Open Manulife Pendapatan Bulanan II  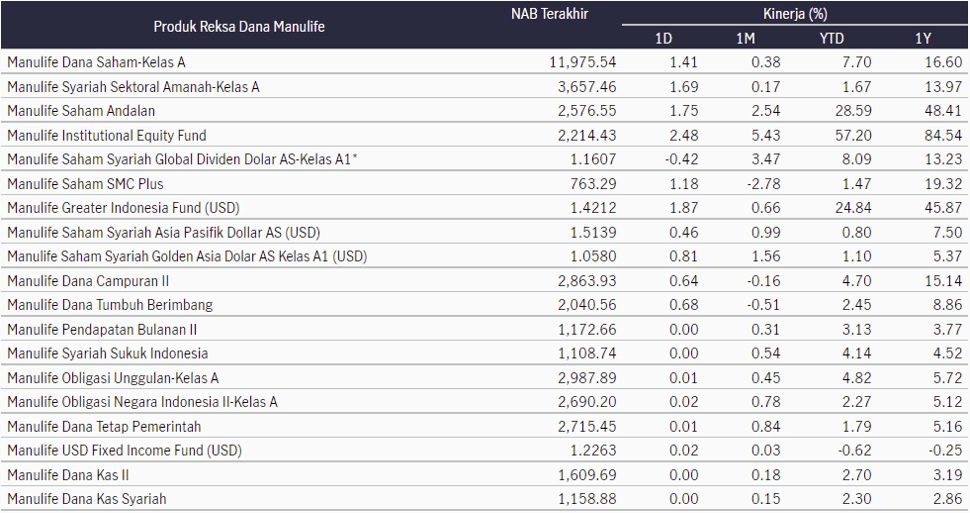point(102,329)
